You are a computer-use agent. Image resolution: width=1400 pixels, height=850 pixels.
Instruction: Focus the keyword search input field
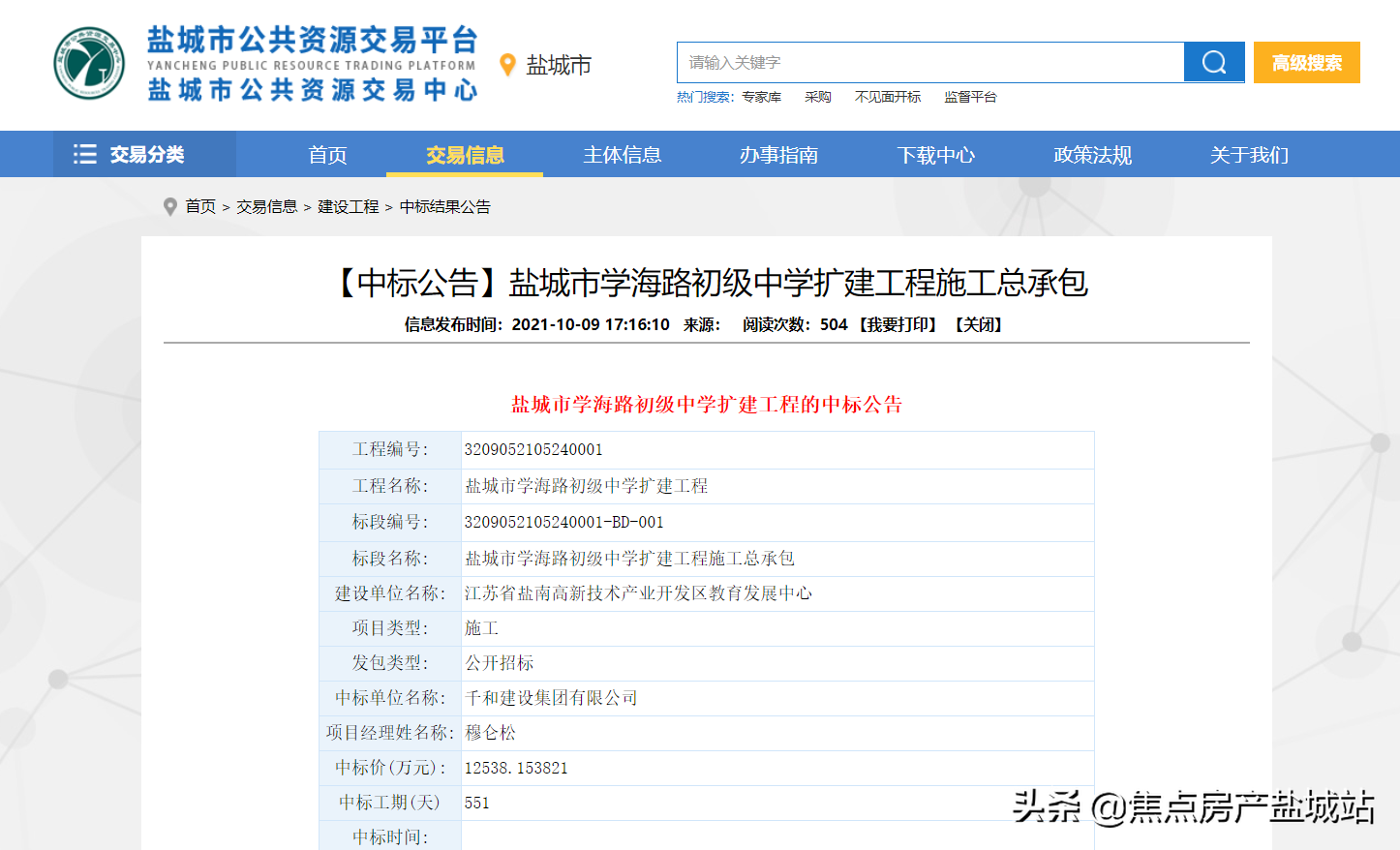[930, 62]
